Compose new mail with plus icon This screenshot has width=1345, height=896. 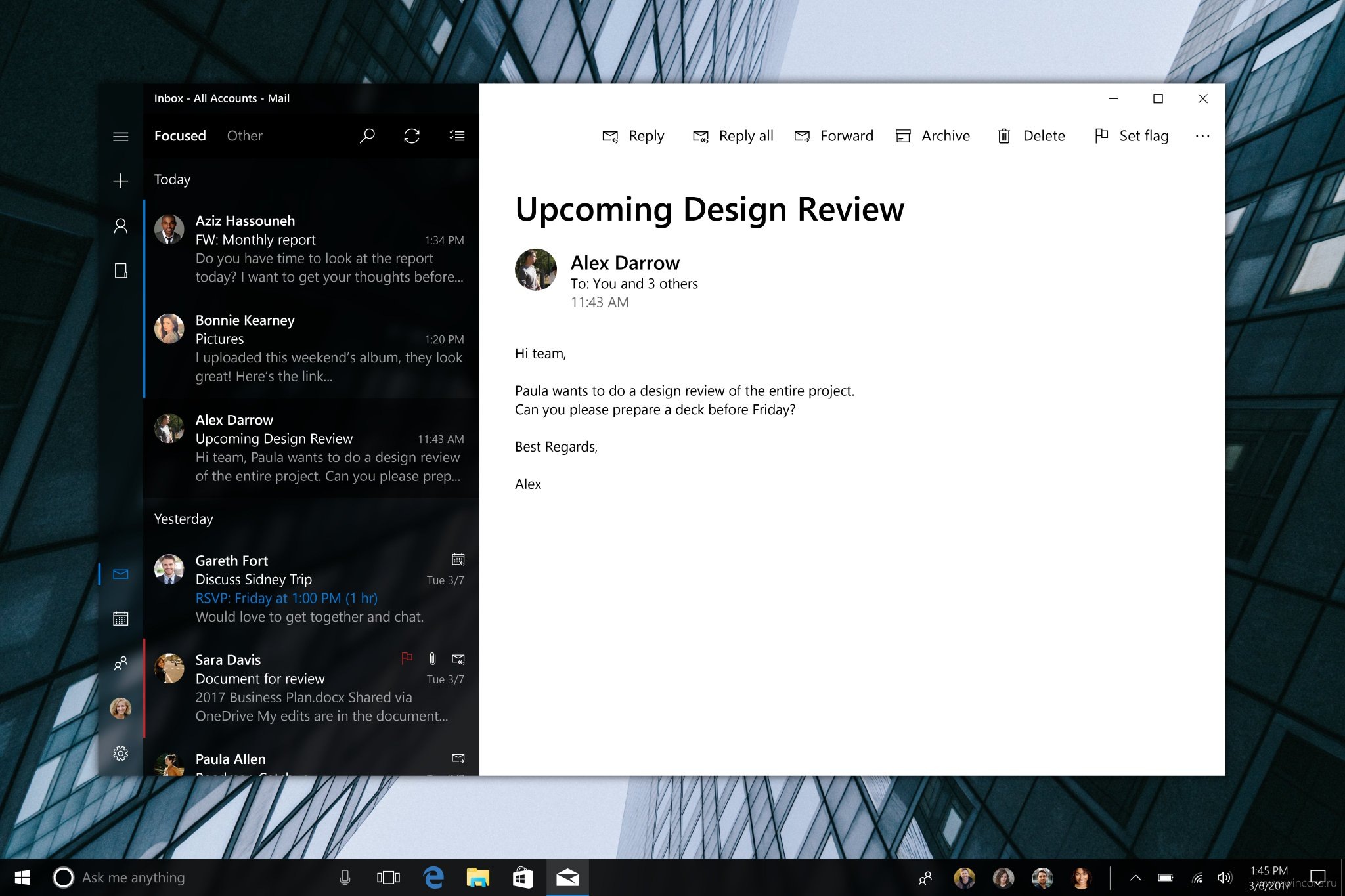pyautogui.click(x=121, y=181)
